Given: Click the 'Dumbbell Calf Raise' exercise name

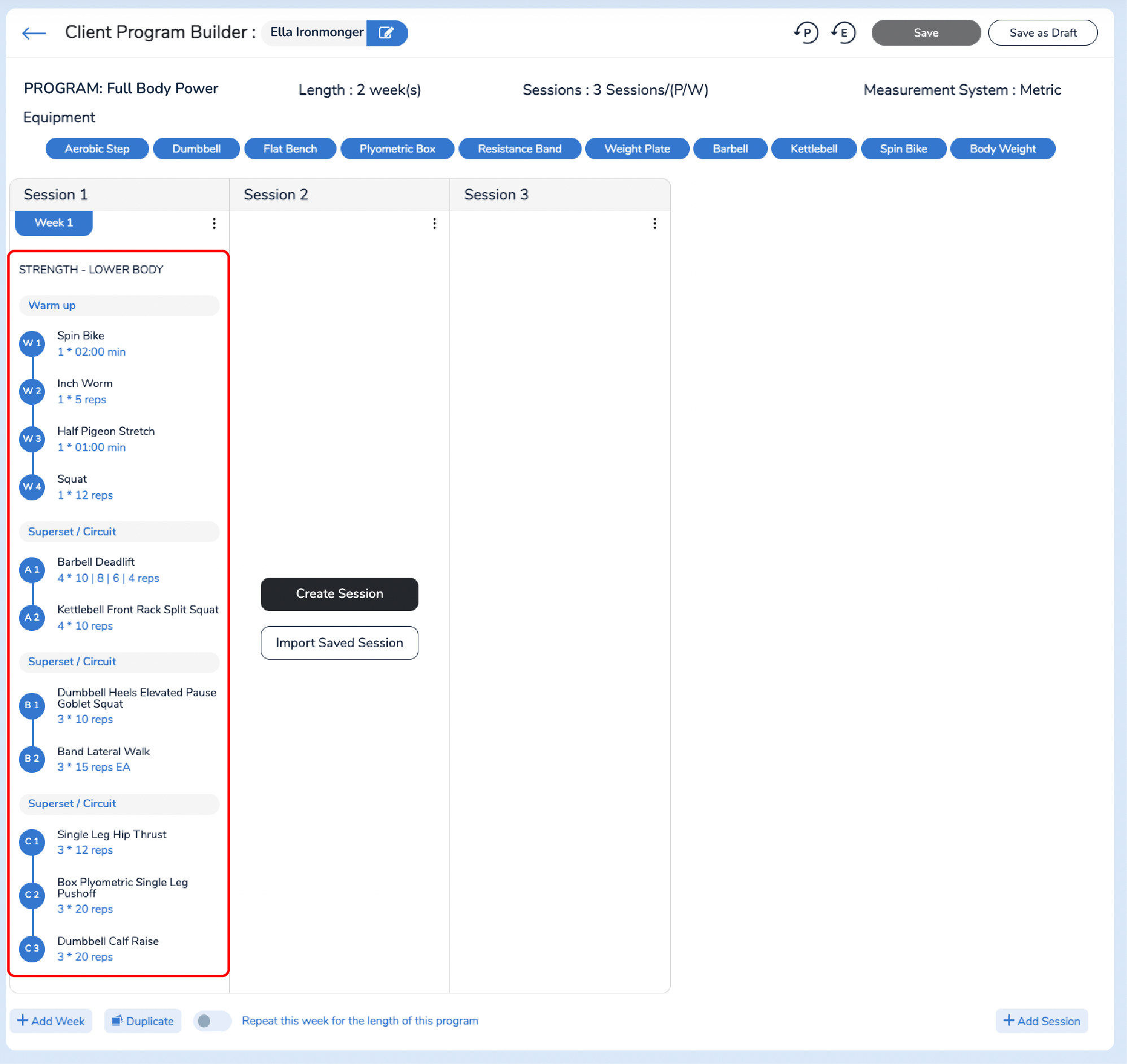Looking at the screenshot, I should click(x=108, y=941).
